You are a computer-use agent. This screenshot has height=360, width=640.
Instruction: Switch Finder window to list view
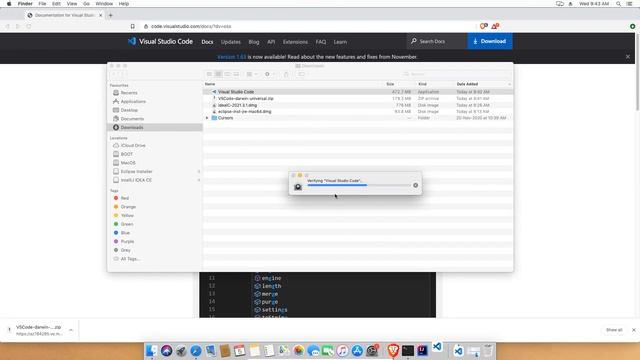pyautogui.click(x=218, y=74)
